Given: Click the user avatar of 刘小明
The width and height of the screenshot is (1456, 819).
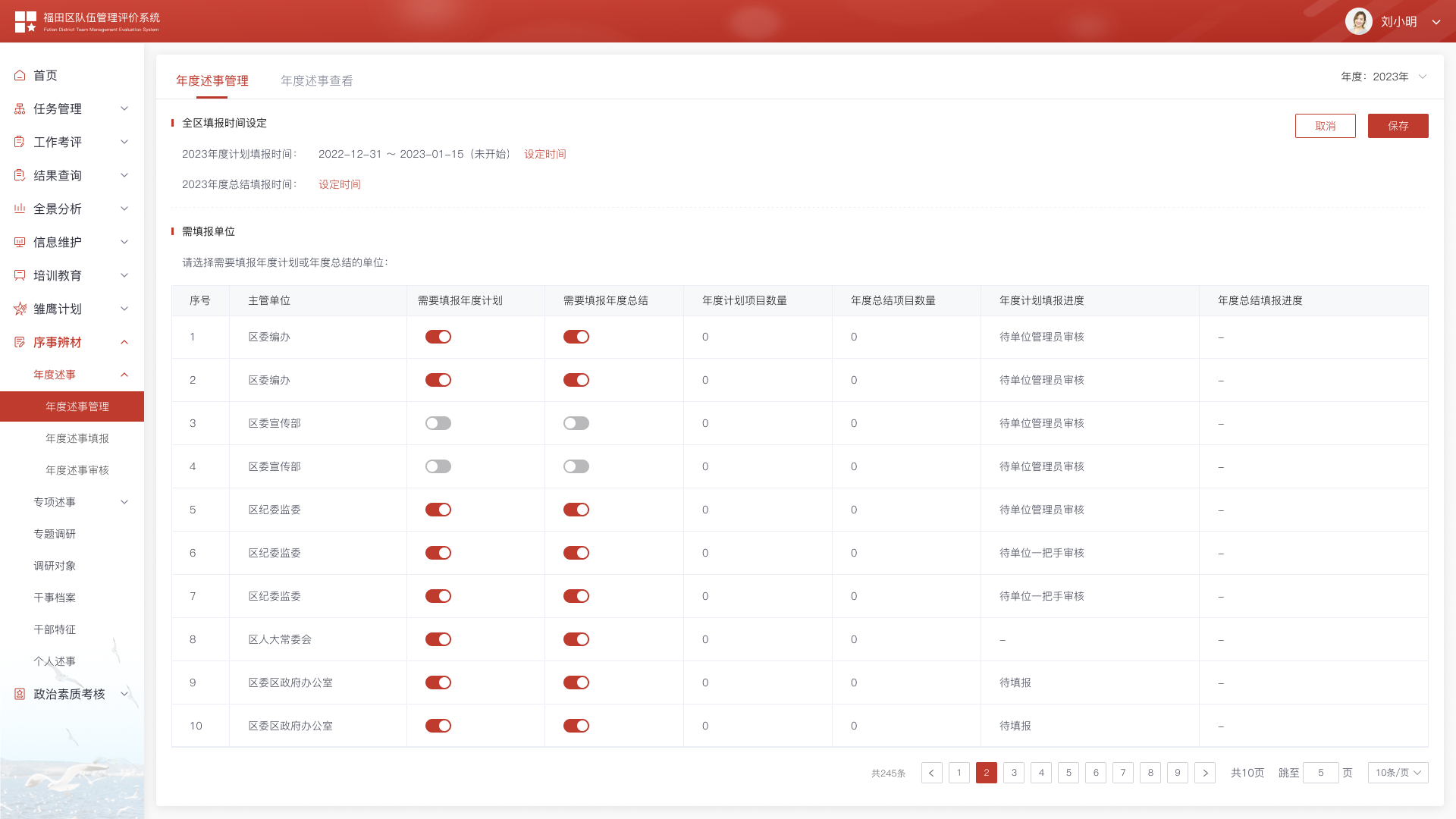Looking at the screenshot, I should tap(1358, 21).
